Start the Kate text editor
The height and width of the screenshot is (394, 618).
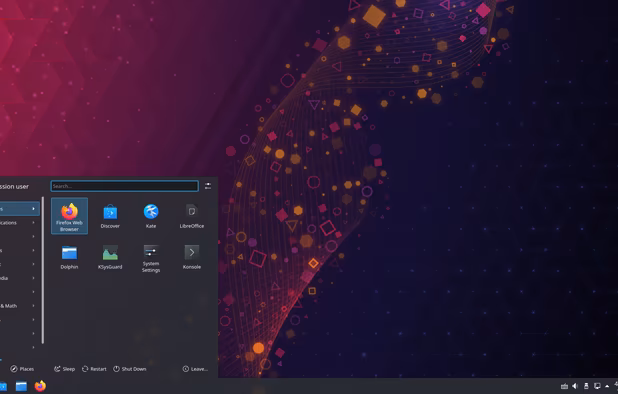pyautogui.click(x=151, y=216)
